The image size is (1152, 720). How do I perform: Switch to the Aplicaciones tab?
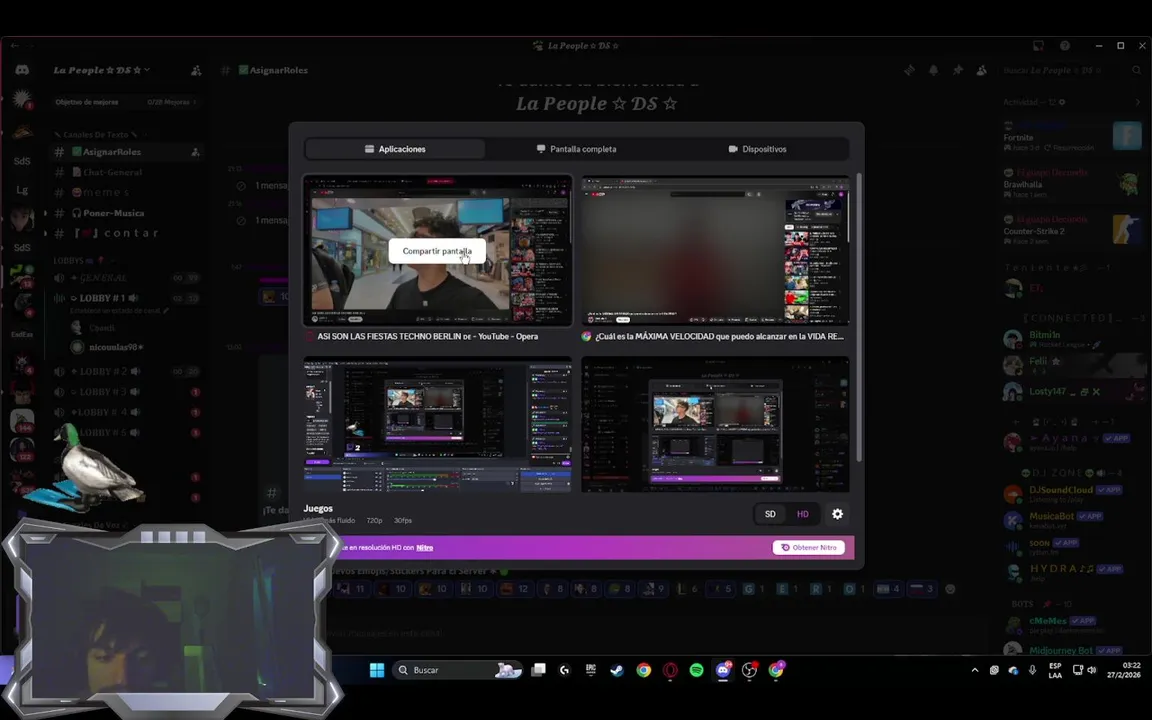coord(395,149)
